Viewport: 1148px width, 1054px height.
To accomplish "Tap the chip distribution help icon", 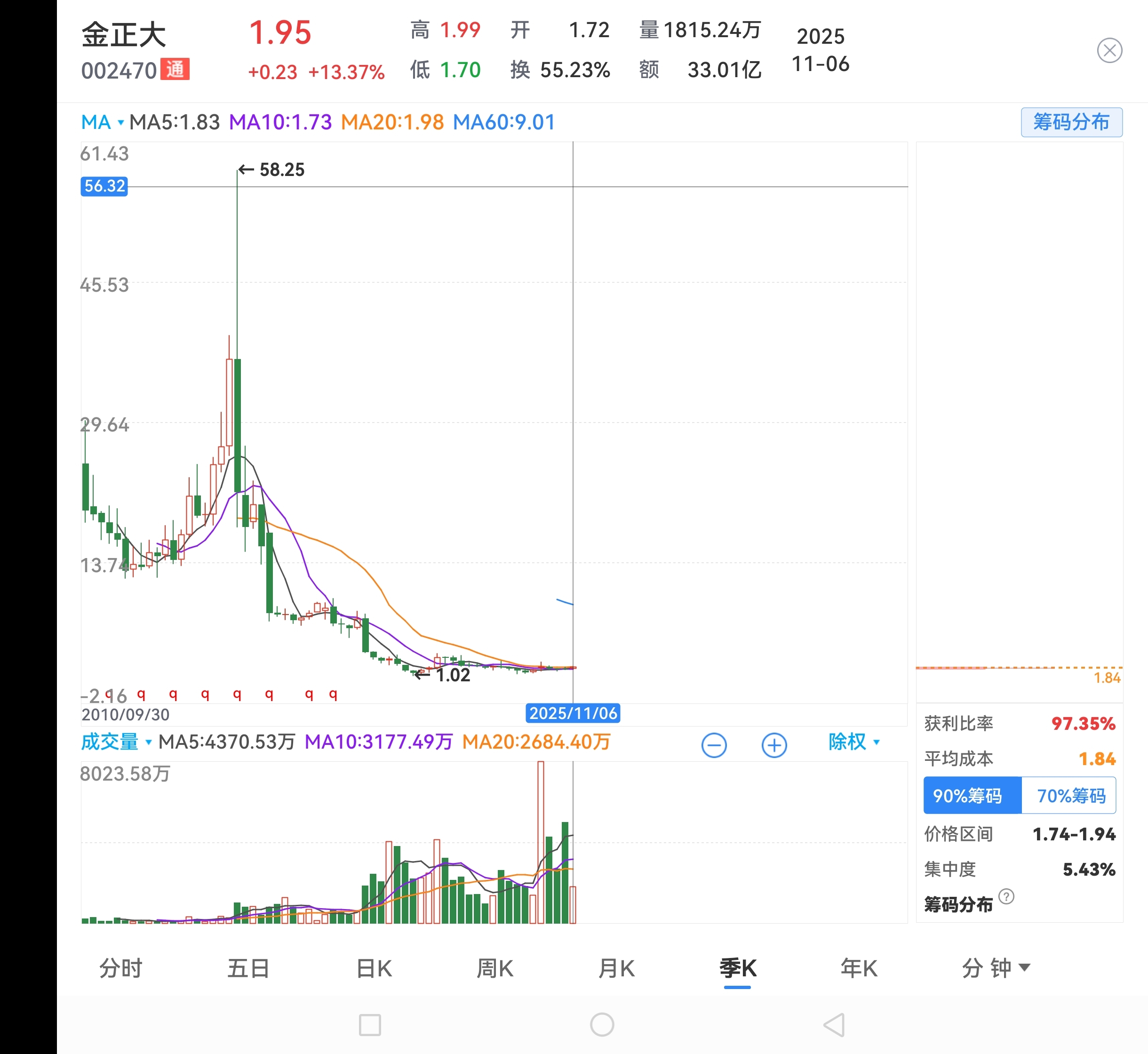I will pyautogui.click(x=1006, y=896).
